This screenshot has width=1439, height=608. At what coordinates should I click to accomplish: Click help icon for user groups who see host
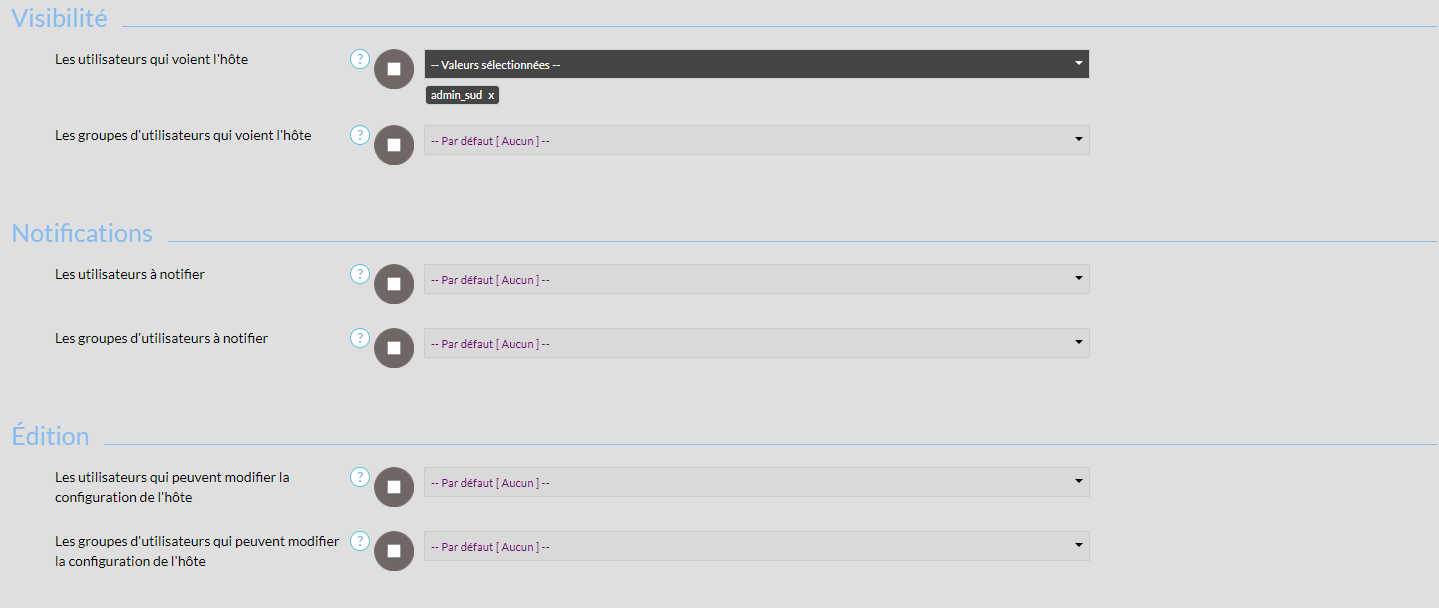coord(360,135)
